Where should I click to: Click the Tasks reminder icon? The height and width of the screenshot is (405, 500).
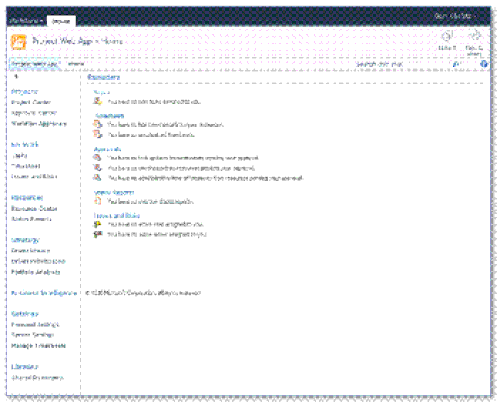coord(98,101)
